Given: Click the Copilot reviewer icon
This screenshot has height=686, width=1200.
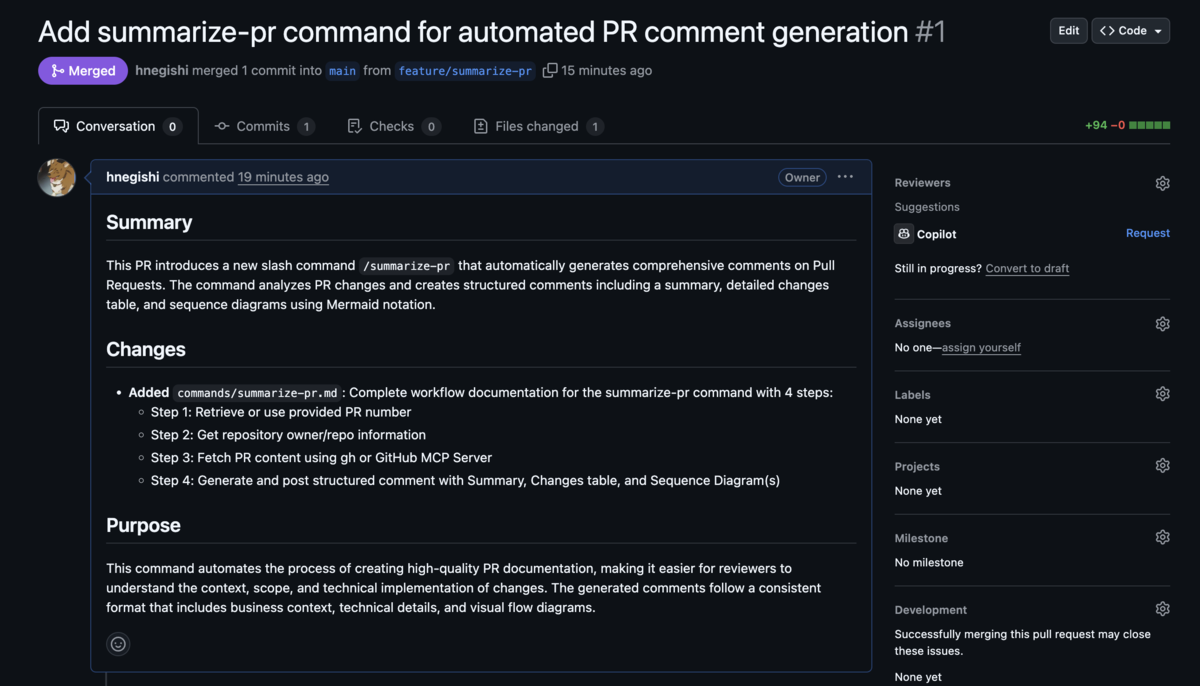Looking at the screenshot, I should coord(903,234).
